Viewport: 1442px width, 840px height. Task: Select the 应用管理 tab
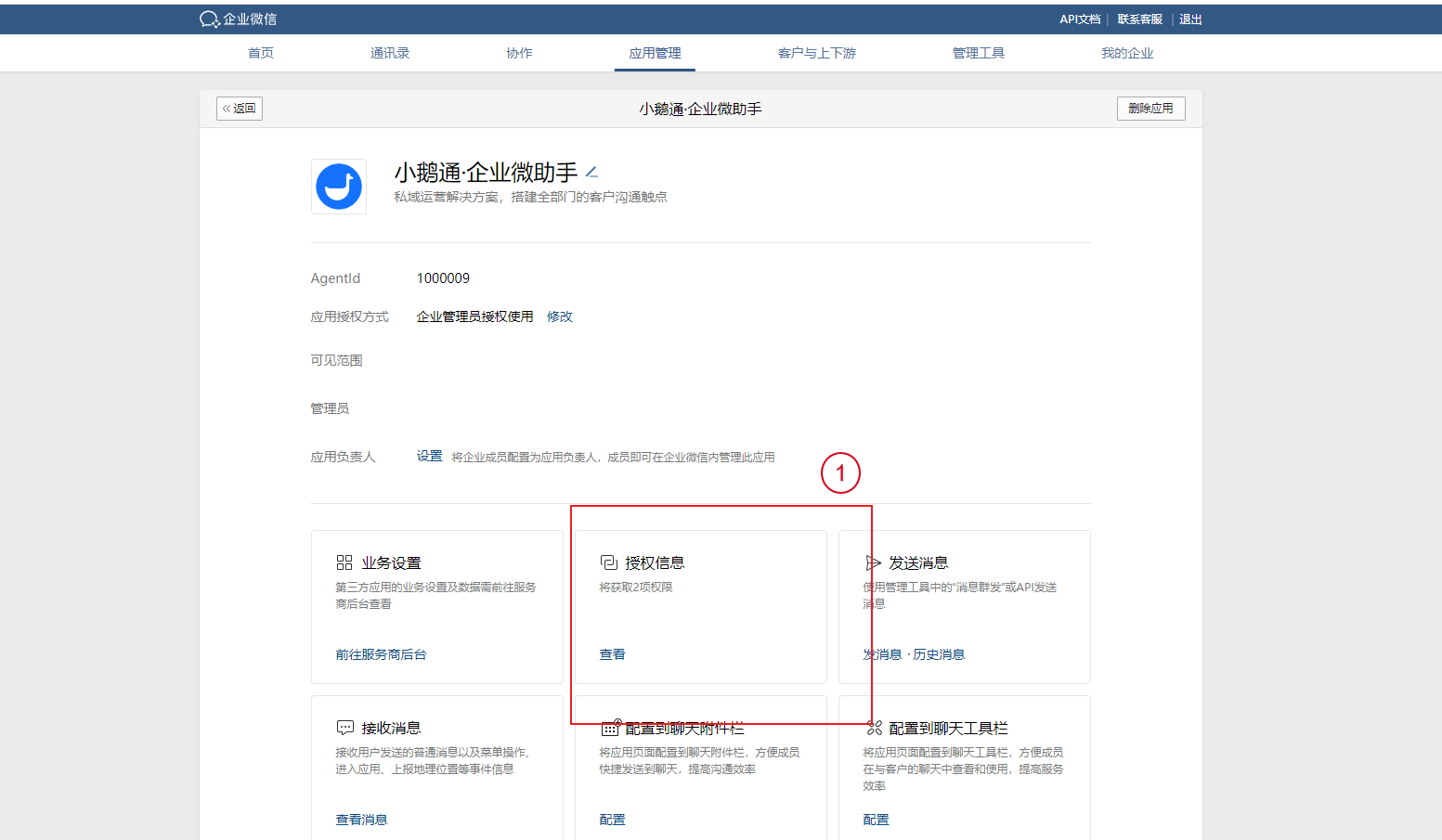click(x=656, y=53)
